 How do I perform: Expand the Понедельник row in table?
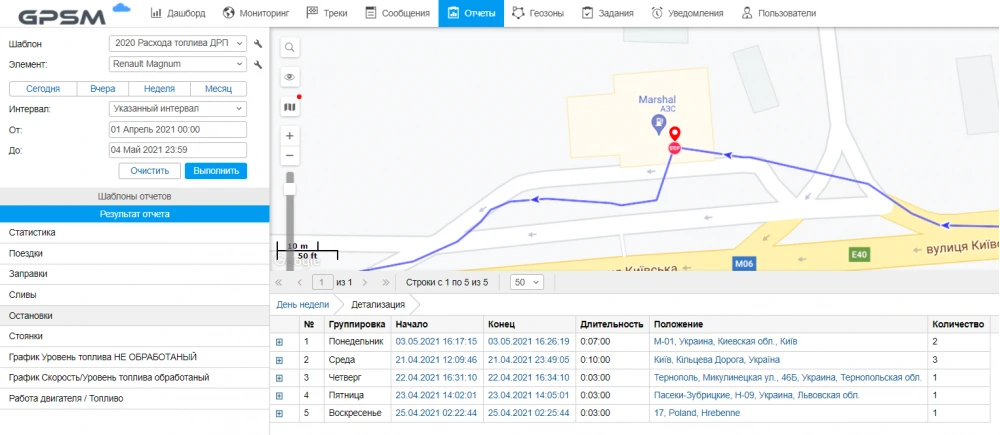[279, 342]
